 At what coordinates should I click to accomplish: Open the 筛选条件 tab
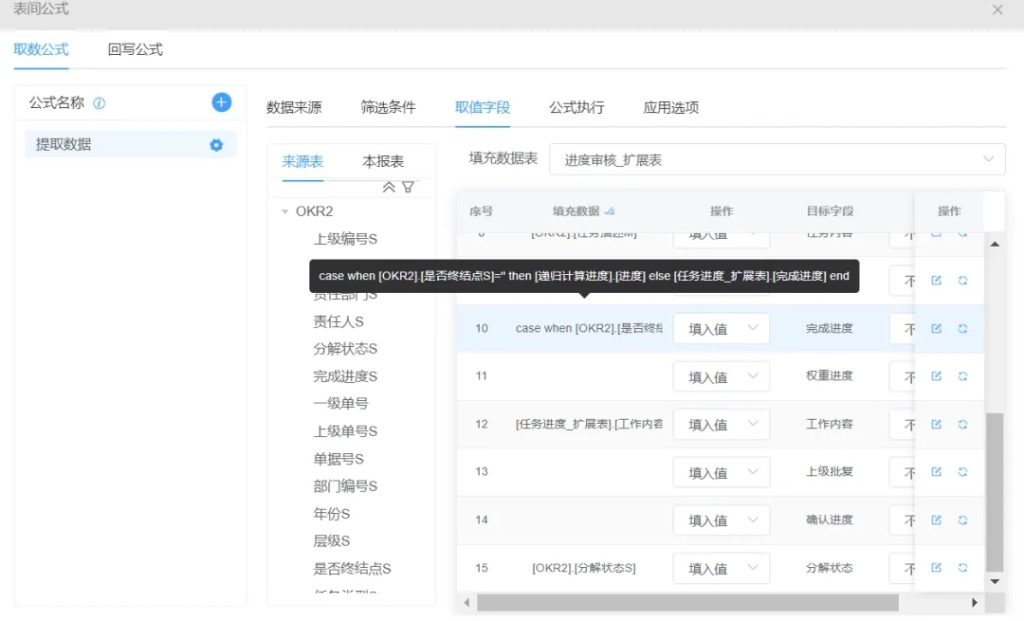pyautogui.click(x=388, y=107)
